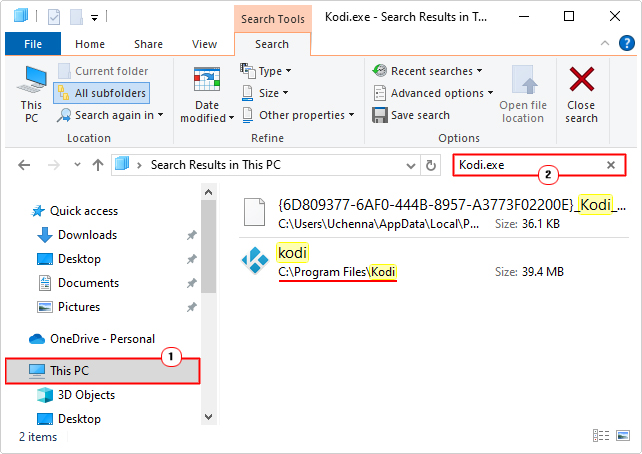Click the pin icon beside Pictures
The width and height of the screenshot is (642, 454).
tap(192, 307)
